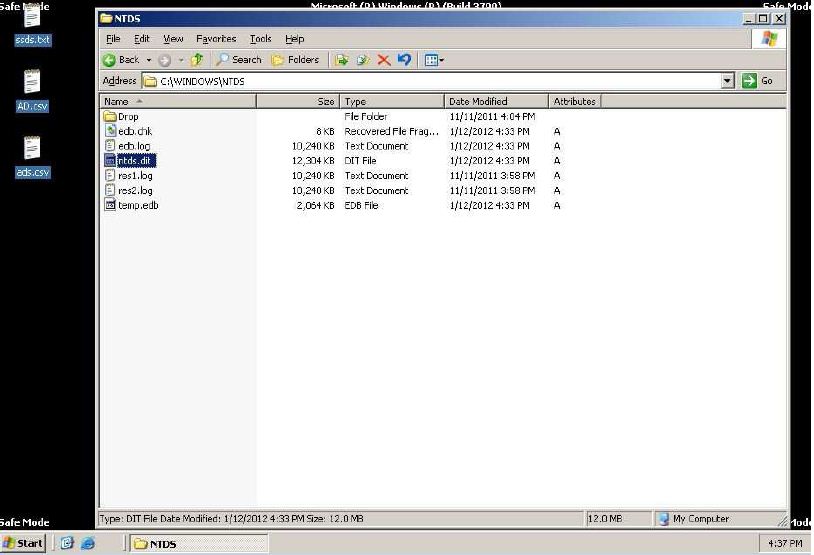Open the Tools menu
Viewport: 814px width, 555px height.
260,39
